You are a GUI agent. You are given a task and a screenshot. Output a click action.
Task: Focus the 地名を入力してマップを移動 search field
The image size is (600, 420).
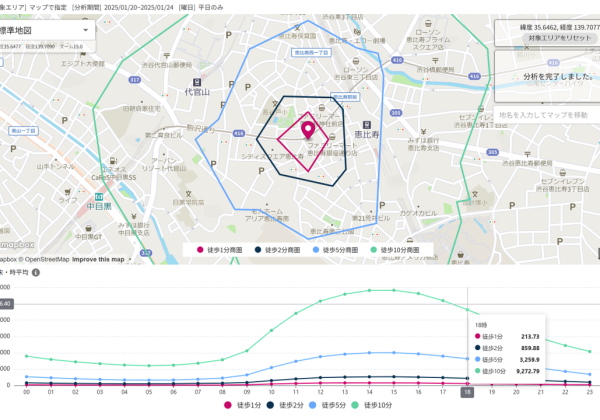(x=547, y=115)
